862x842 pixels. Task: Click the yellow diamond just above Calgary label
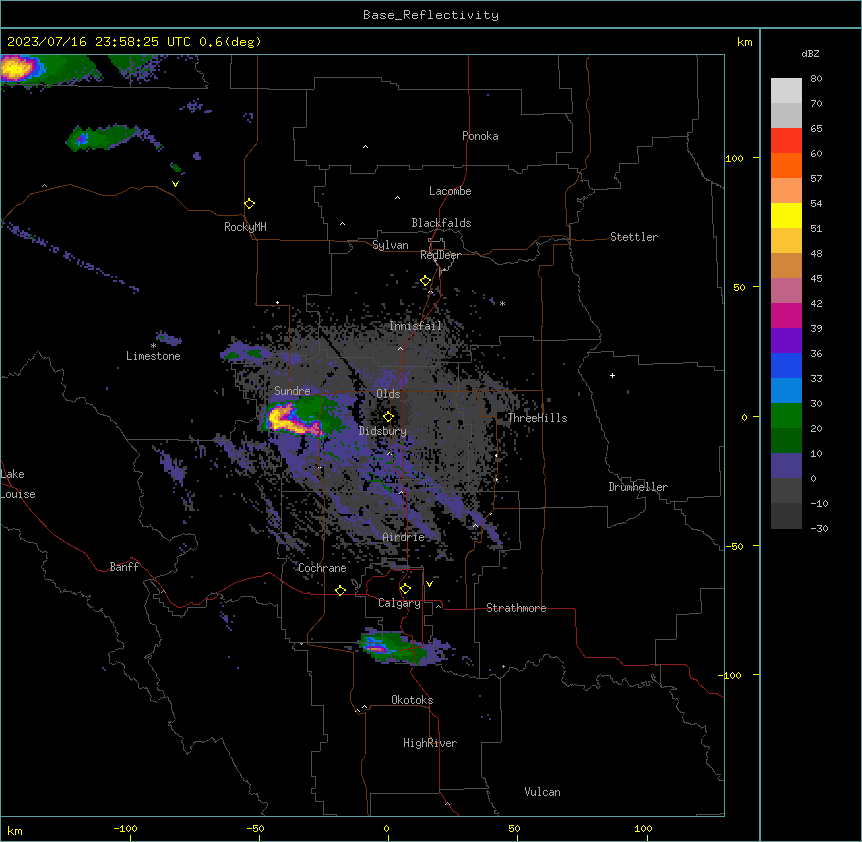click(405, 589)
